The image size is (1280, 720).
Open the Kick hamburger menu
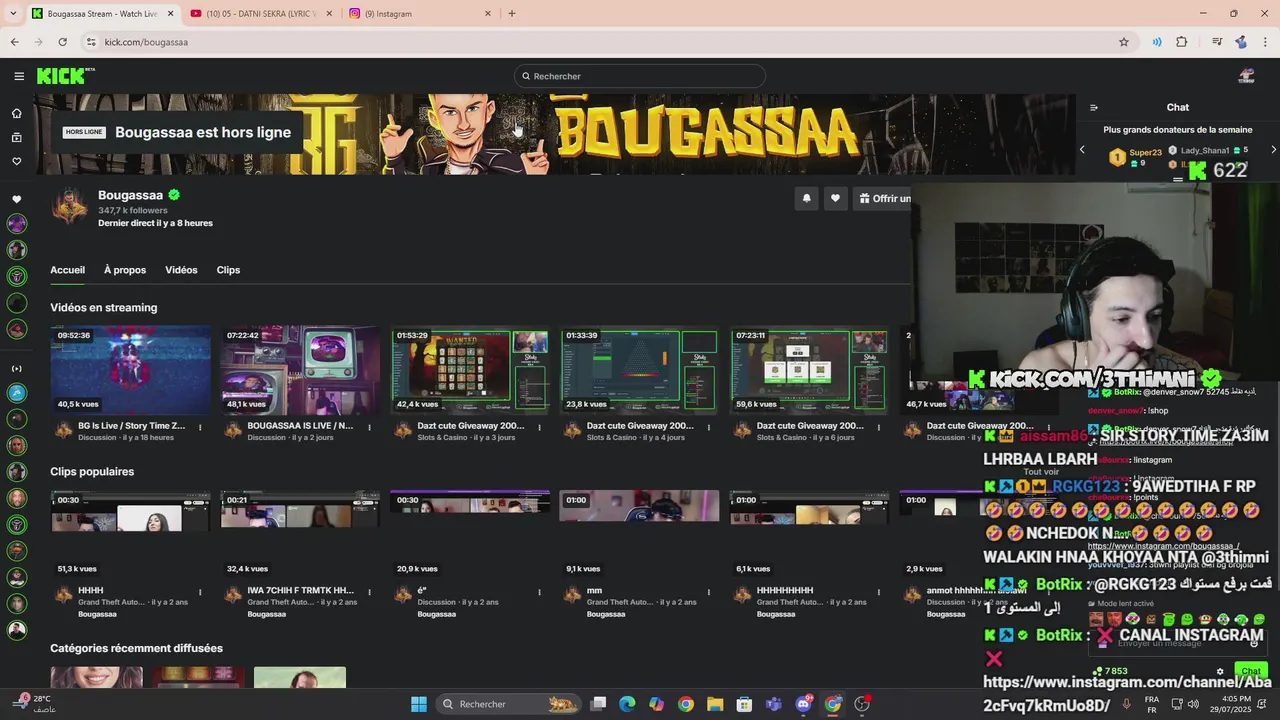pos(19,76)
